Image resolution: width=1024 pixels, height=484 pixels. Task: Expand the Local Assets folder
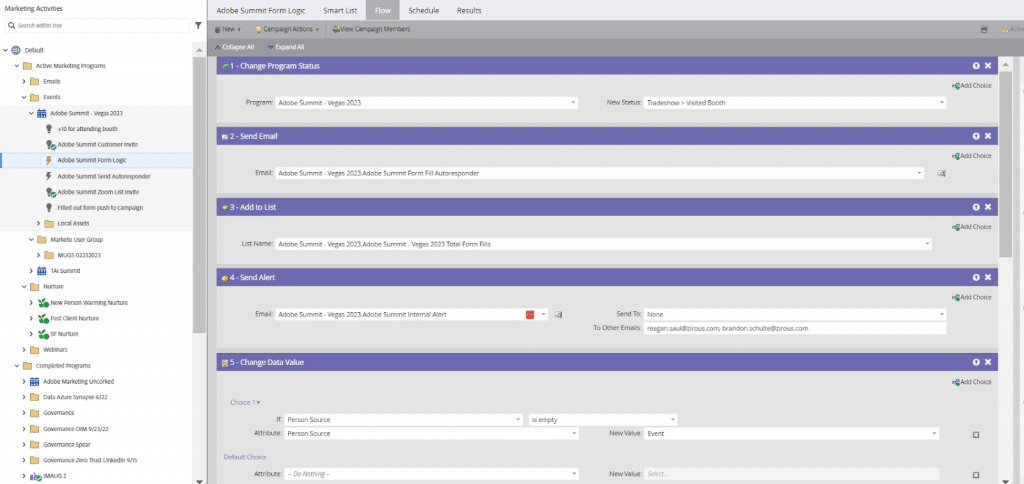pos(39,223)
